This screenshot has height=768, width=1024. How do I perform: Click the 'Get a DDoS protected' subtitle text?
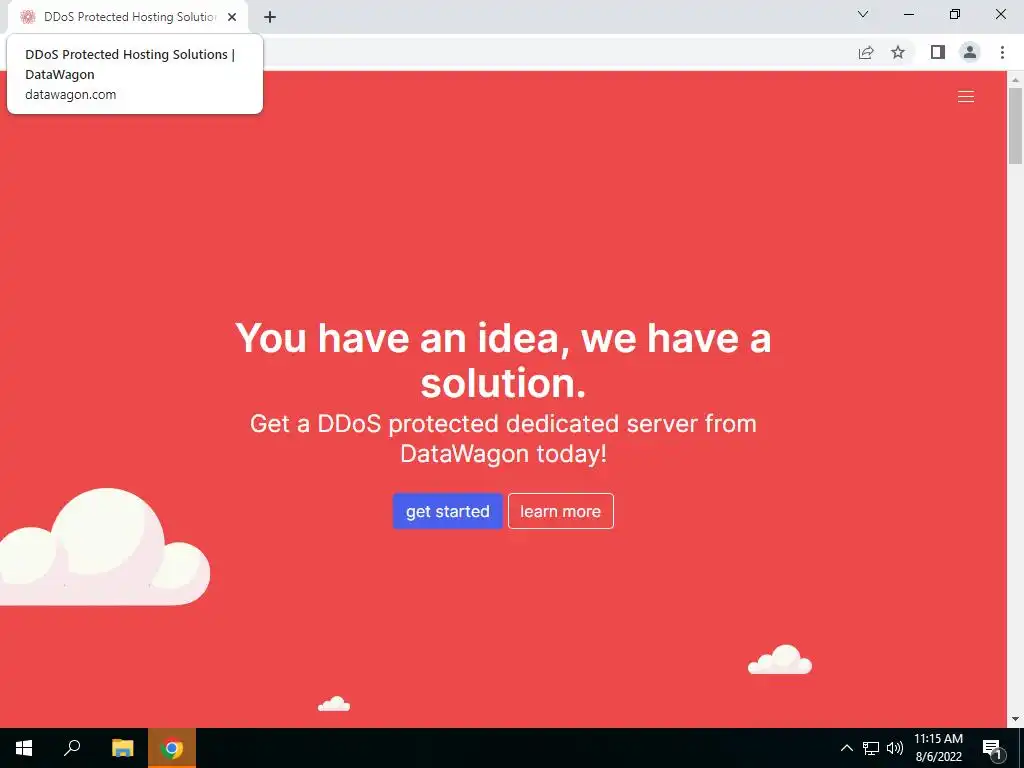click(x=503, y=438)
